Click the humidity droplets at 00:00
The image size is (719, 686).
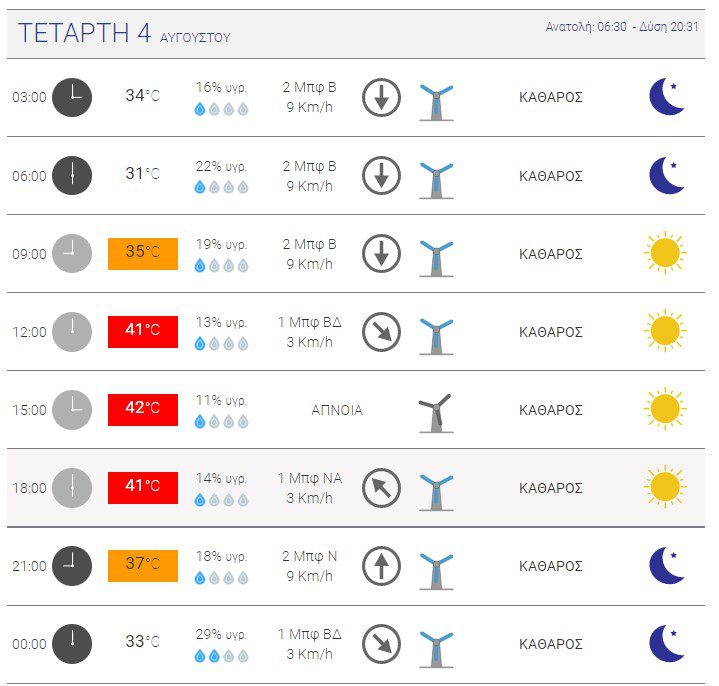221,656
